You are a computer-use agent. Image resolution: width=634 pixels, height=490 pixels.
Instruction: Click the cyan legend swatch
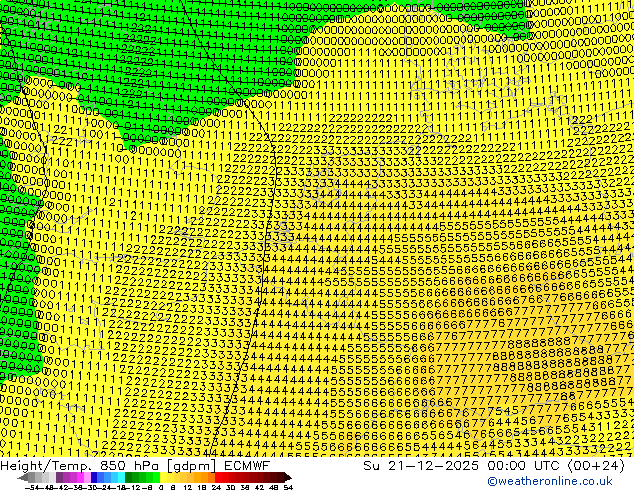[x=121, y=477]
